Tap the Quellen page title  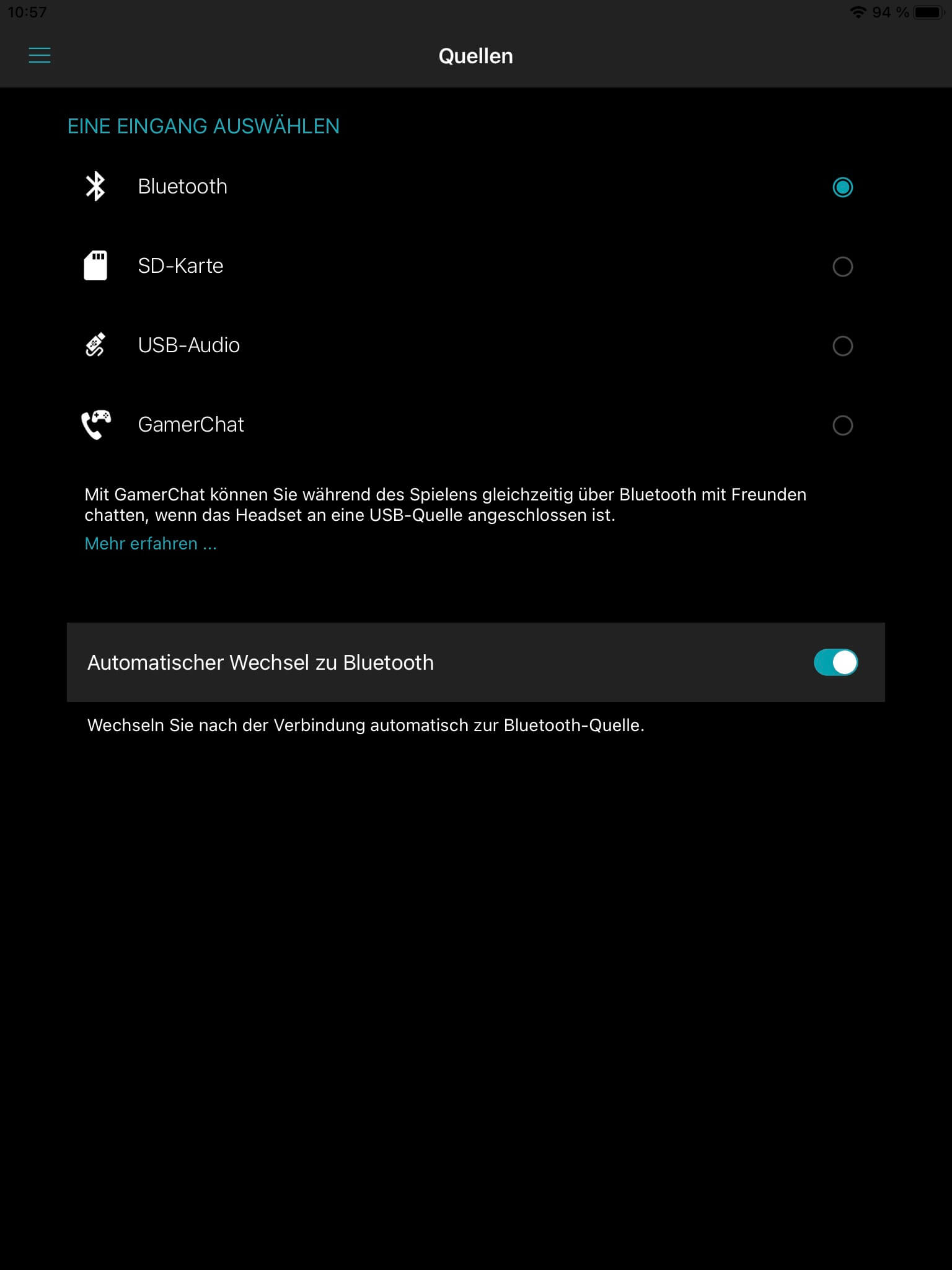tap(476, 56)
